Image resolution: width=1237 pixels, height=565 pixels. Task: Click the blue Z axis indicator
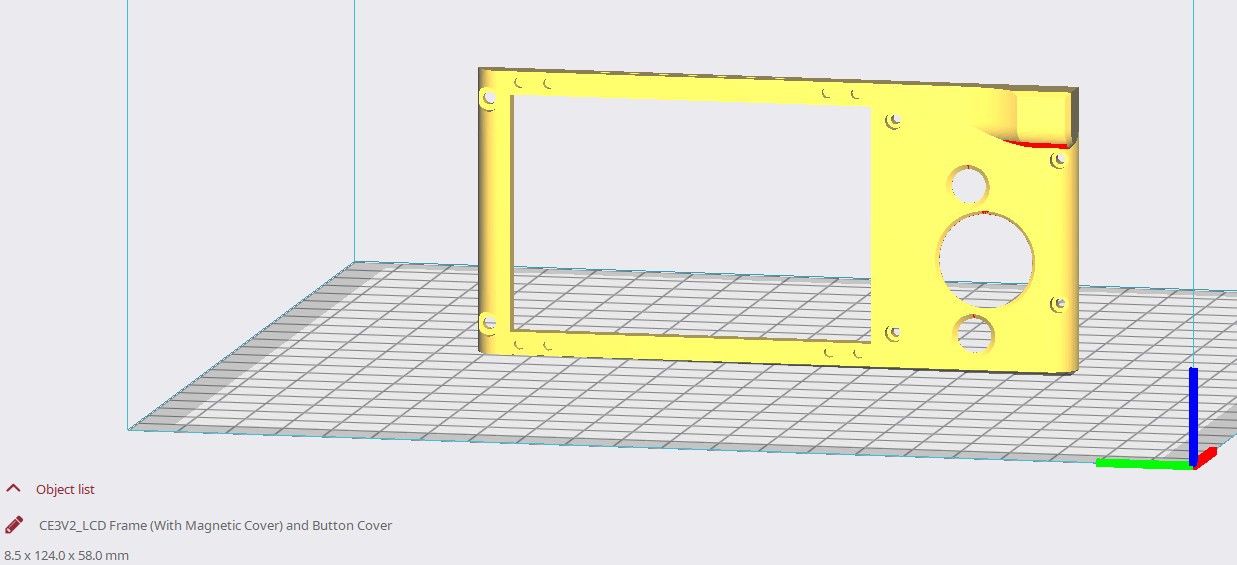pos(1192,410)
